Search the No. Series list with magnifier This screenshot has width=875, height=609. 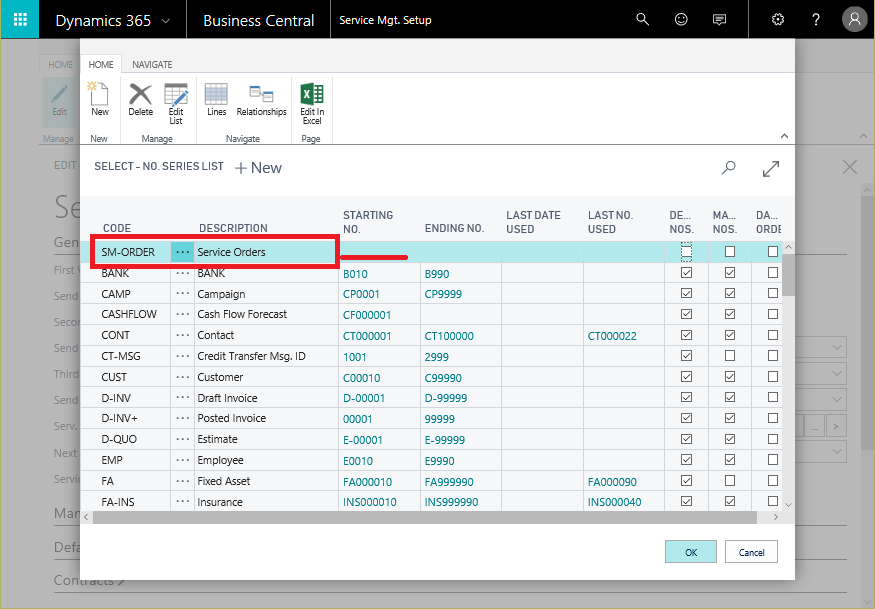click(728, 167)
